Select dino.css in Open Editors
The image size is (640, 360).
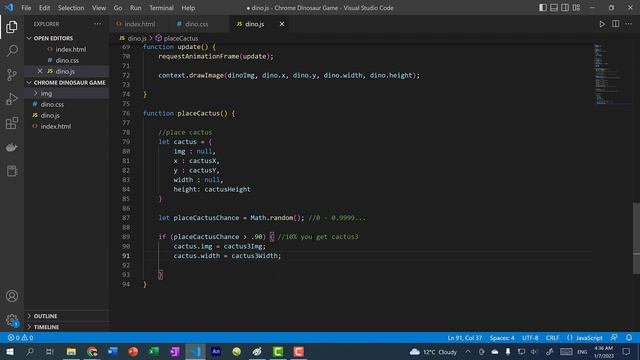[67, 60]
